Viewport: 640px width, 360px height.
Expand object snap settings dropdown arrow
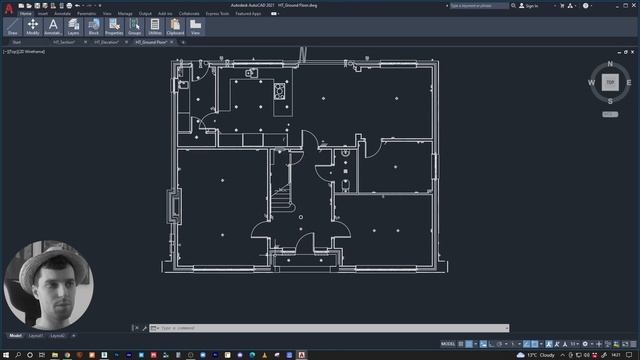(541, 344)
